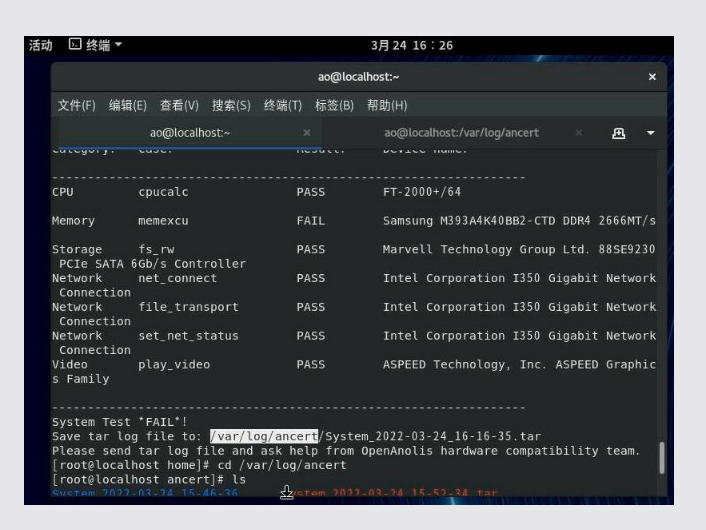Close the ao@localhost:~ tab
Screen dimensions: 706x530
[306, 133]
